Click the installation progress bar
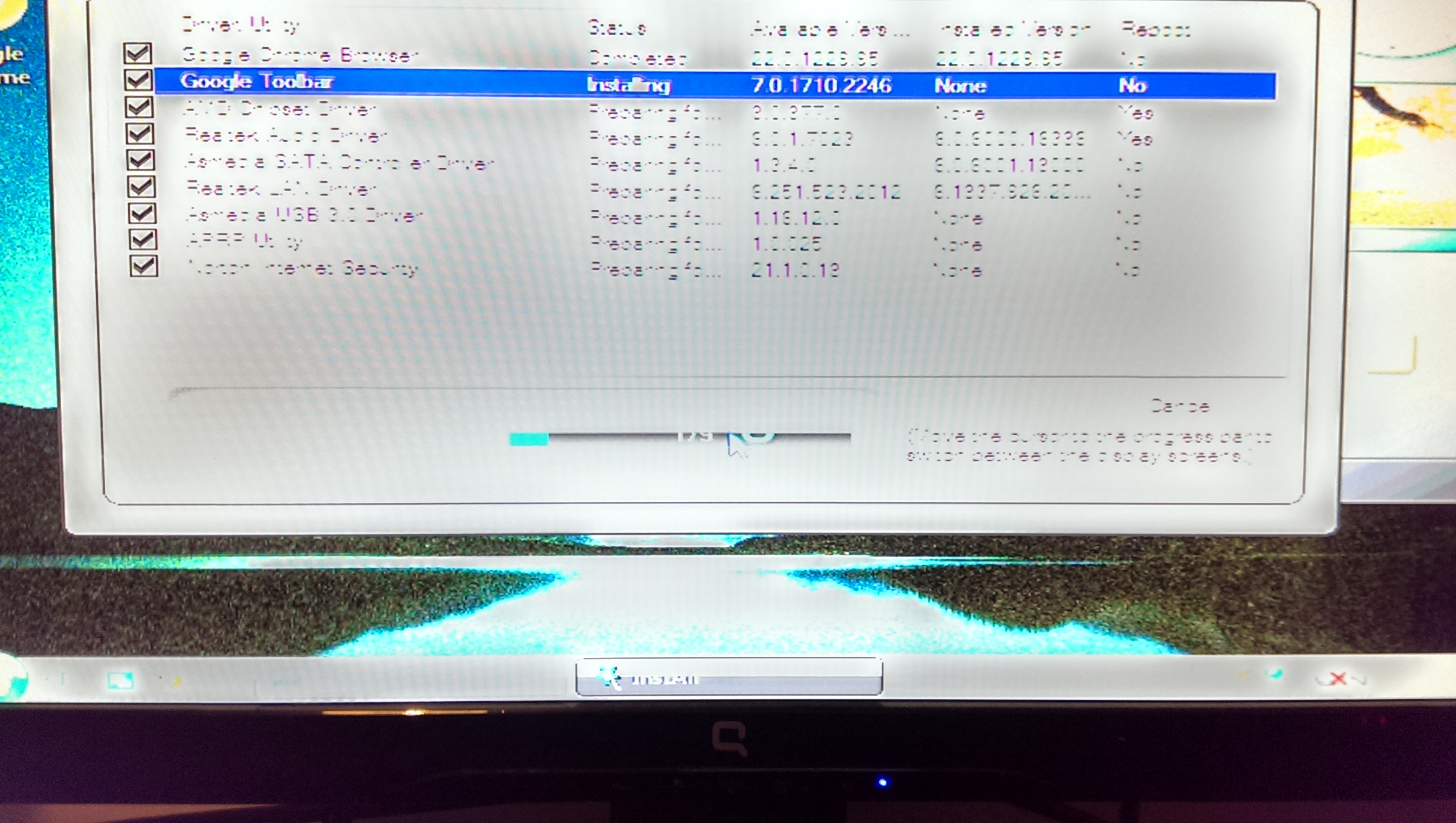The width and height of the screenshot is (1456, 823). tap(680, 439)
